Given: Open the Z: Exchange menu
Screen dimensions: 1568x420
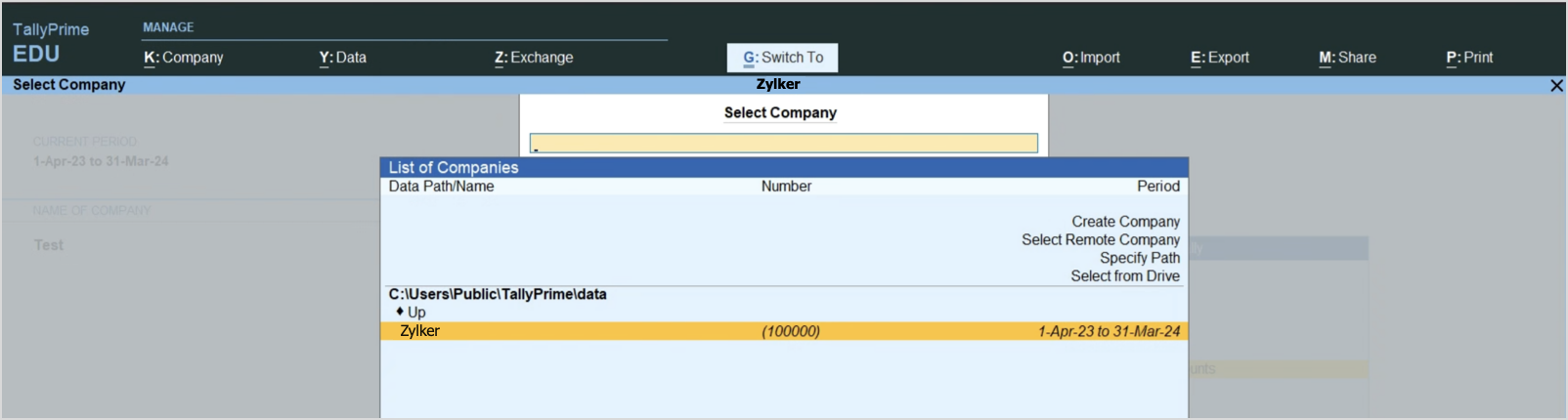Looking at the screenshot, I should [x=534, y=58].
